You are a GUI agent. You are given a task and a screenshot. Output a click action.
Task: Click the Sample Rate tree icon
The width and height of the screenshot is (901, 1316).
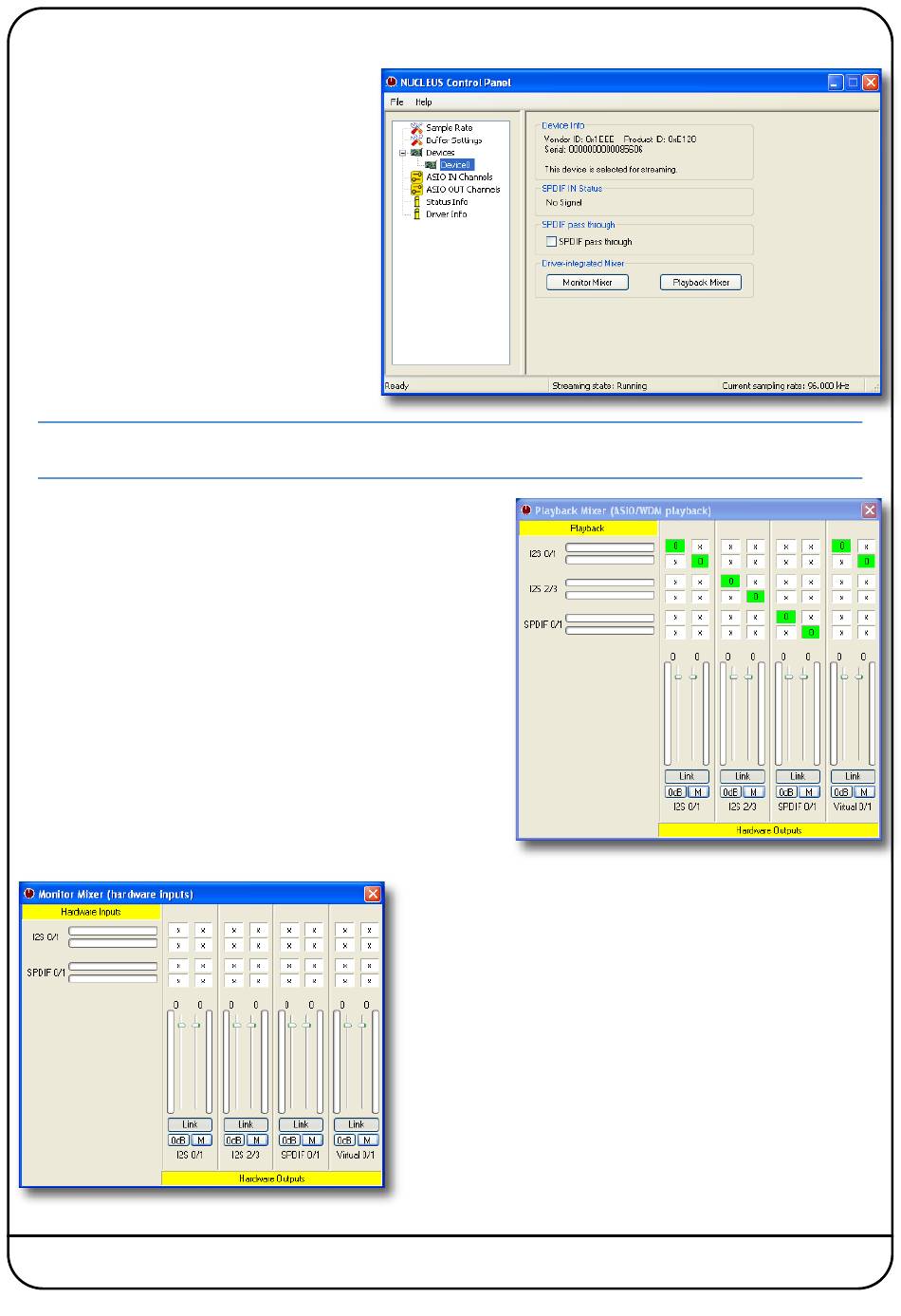[416, 127]
